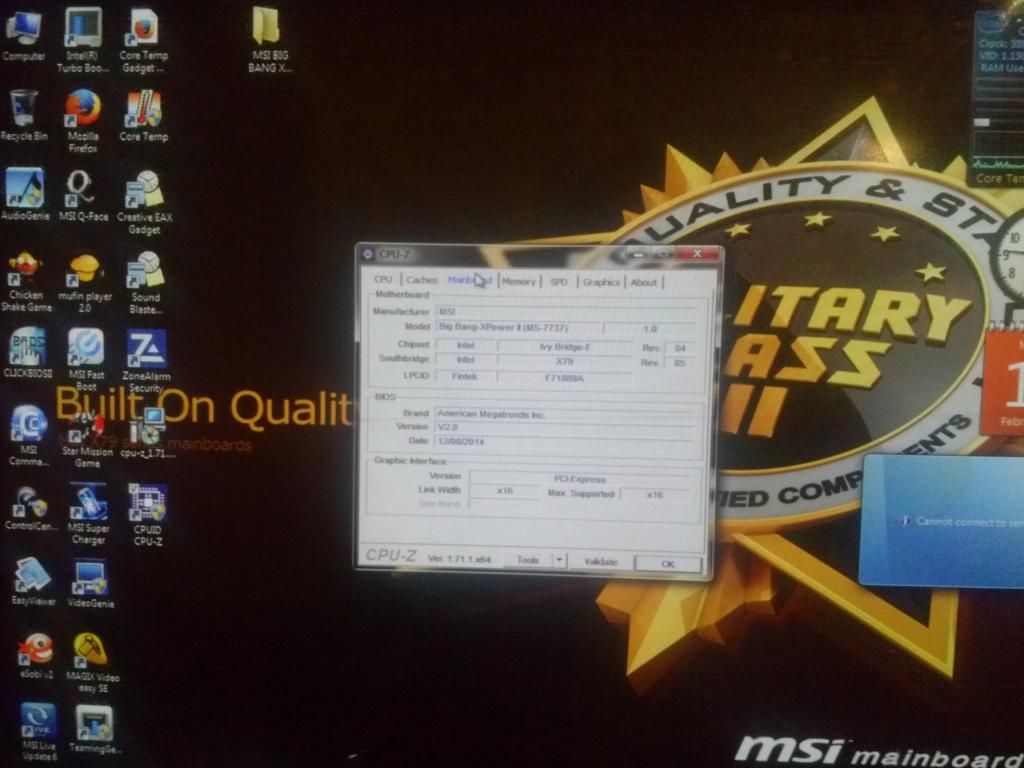Launch the Chicken Shake Game icon
The width and height of the screenshot is (1024, 768).
(25, 281)
